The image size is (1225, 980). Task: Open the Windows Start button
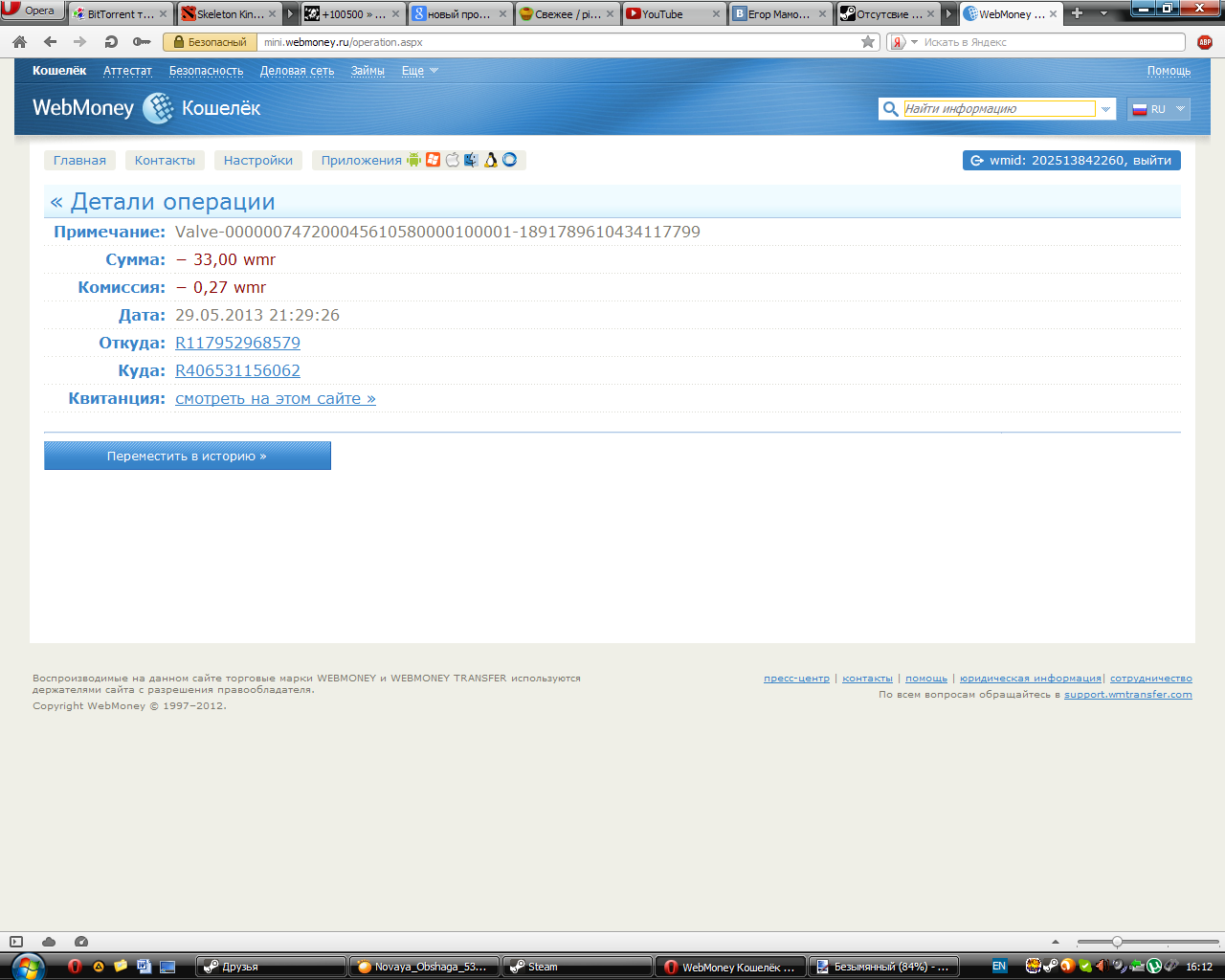pyautogui.click(x=28, y=967)
